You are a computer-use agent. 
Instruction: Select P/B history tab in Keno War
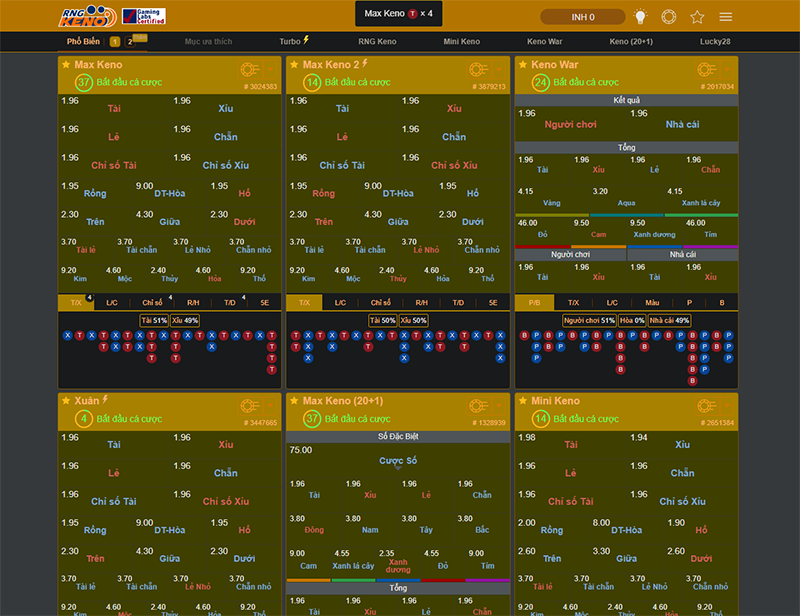point(534,303)
